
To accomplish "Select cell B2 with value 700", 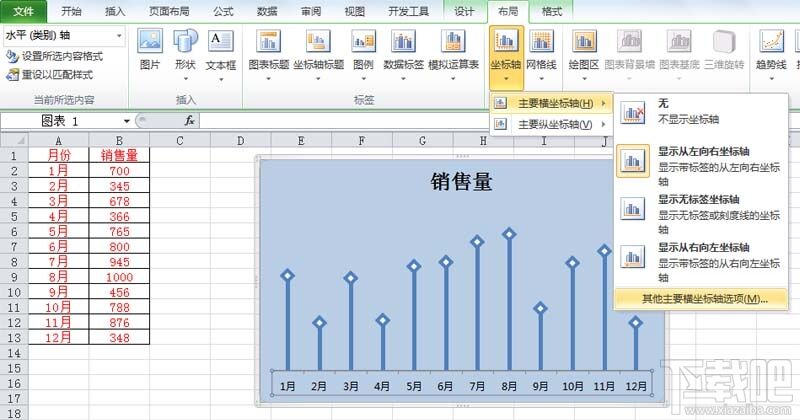I will (x=119, y=170).
